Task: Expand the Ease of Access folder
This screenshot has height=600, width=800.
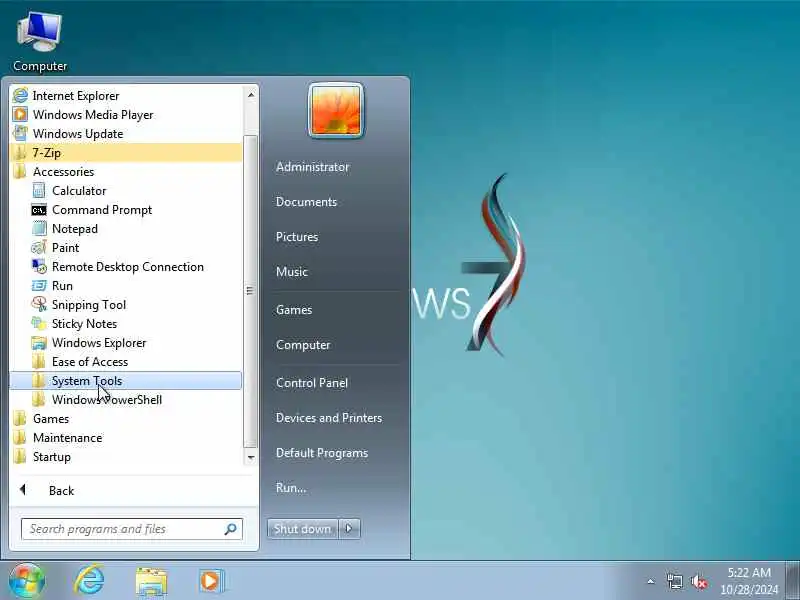Action: click(x=126, y=362)
